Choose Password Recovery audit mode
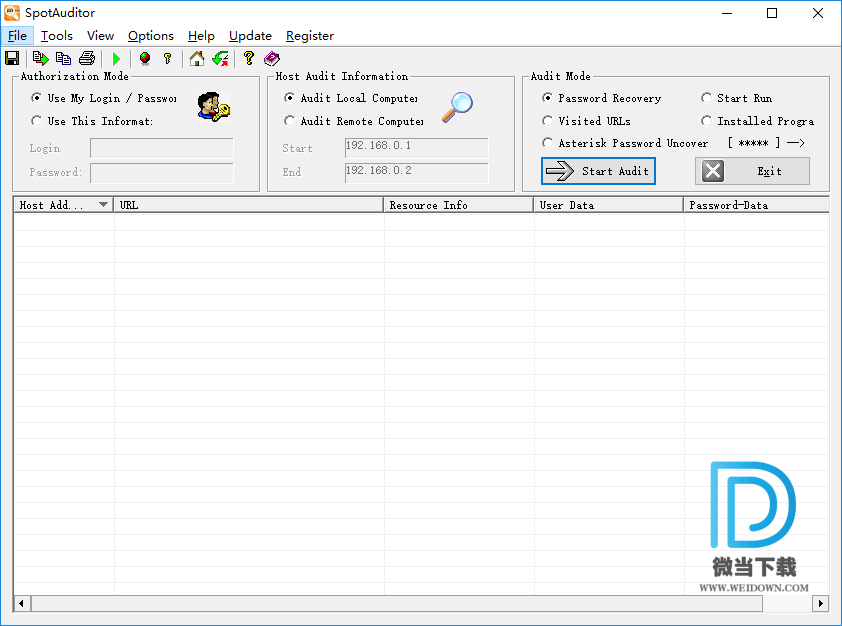The width and height of the screenshot is (842, 626). 601,98
